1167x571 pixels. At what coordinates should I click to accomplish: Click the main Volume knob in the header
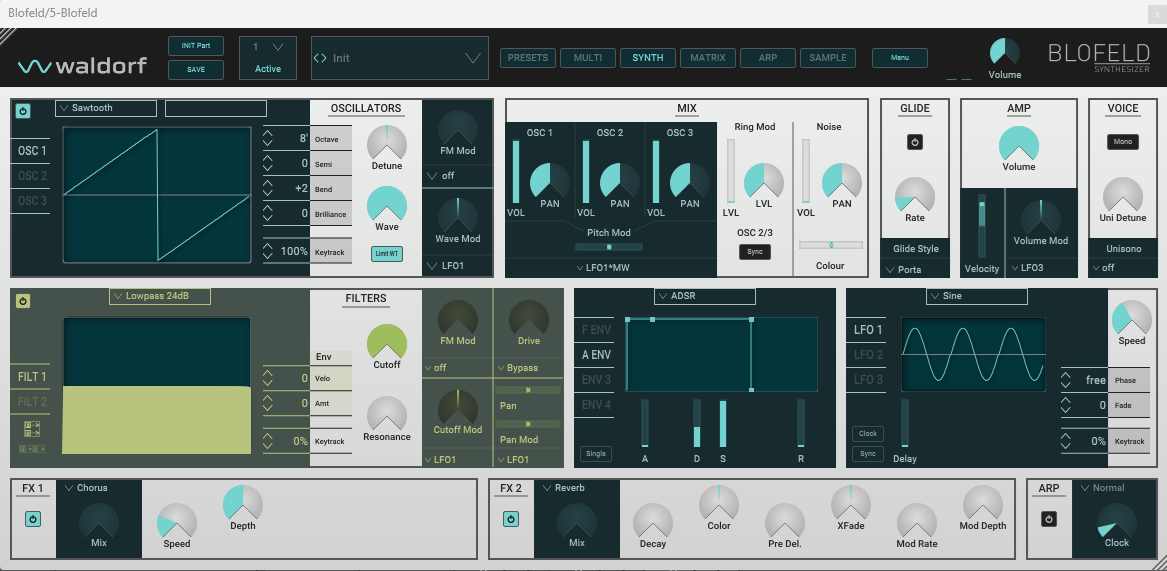click(1004, 52)
